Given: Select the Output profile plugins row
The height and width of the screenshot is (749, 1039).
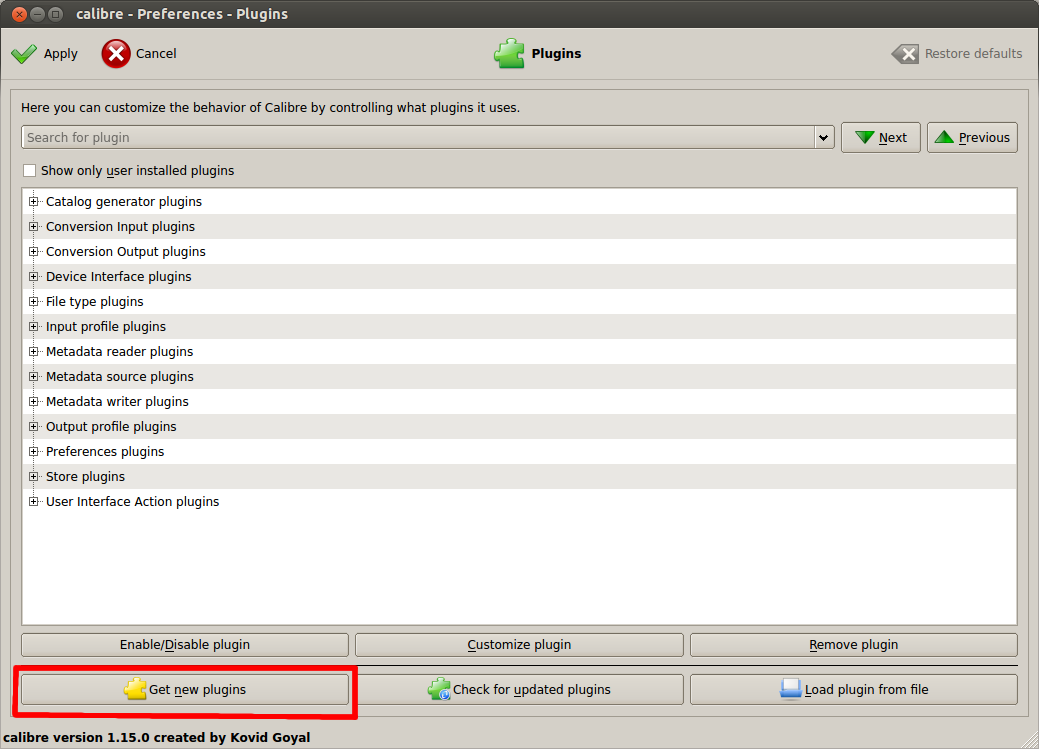Looking at the screenshot, I should pos(520,427).
